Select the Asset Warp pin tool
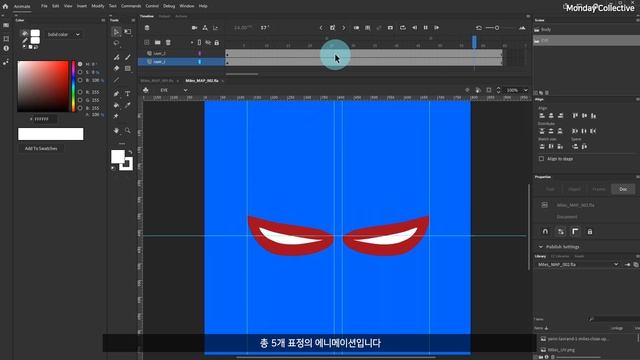The height and width of the screenshot is (360, 640). 116,116
